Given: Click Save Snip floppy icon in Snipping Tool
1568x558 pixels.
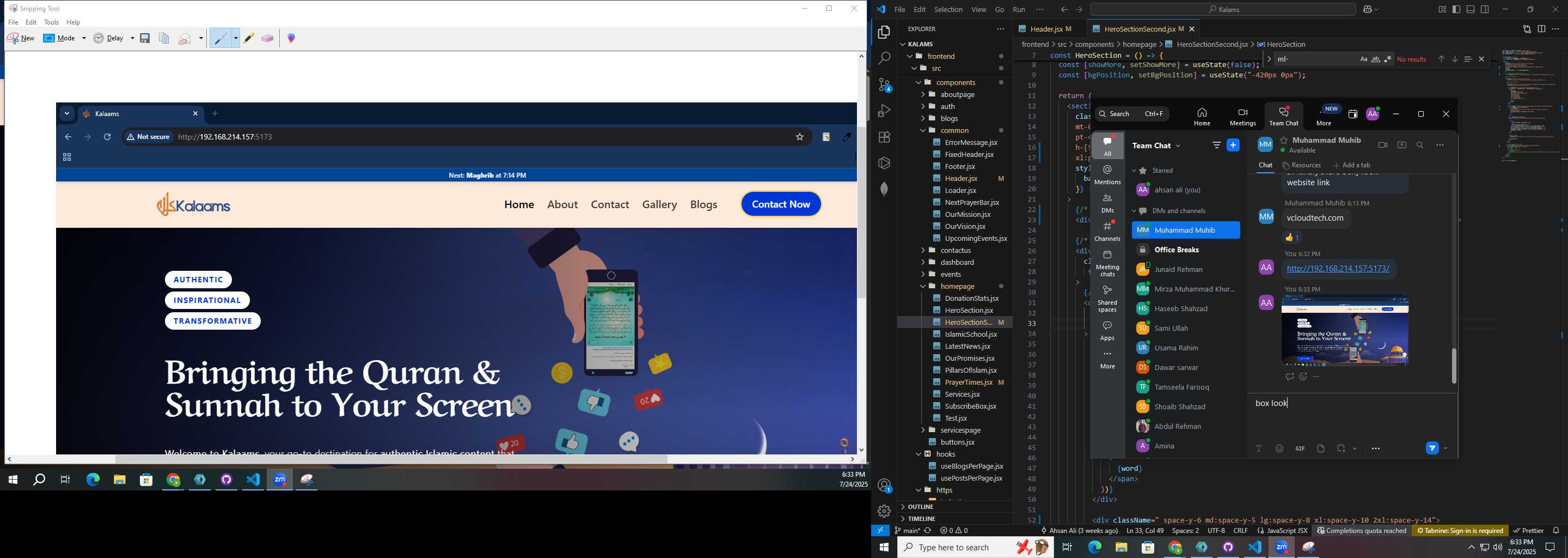Looking at the screenshot, I should click(x=145, y=38).
